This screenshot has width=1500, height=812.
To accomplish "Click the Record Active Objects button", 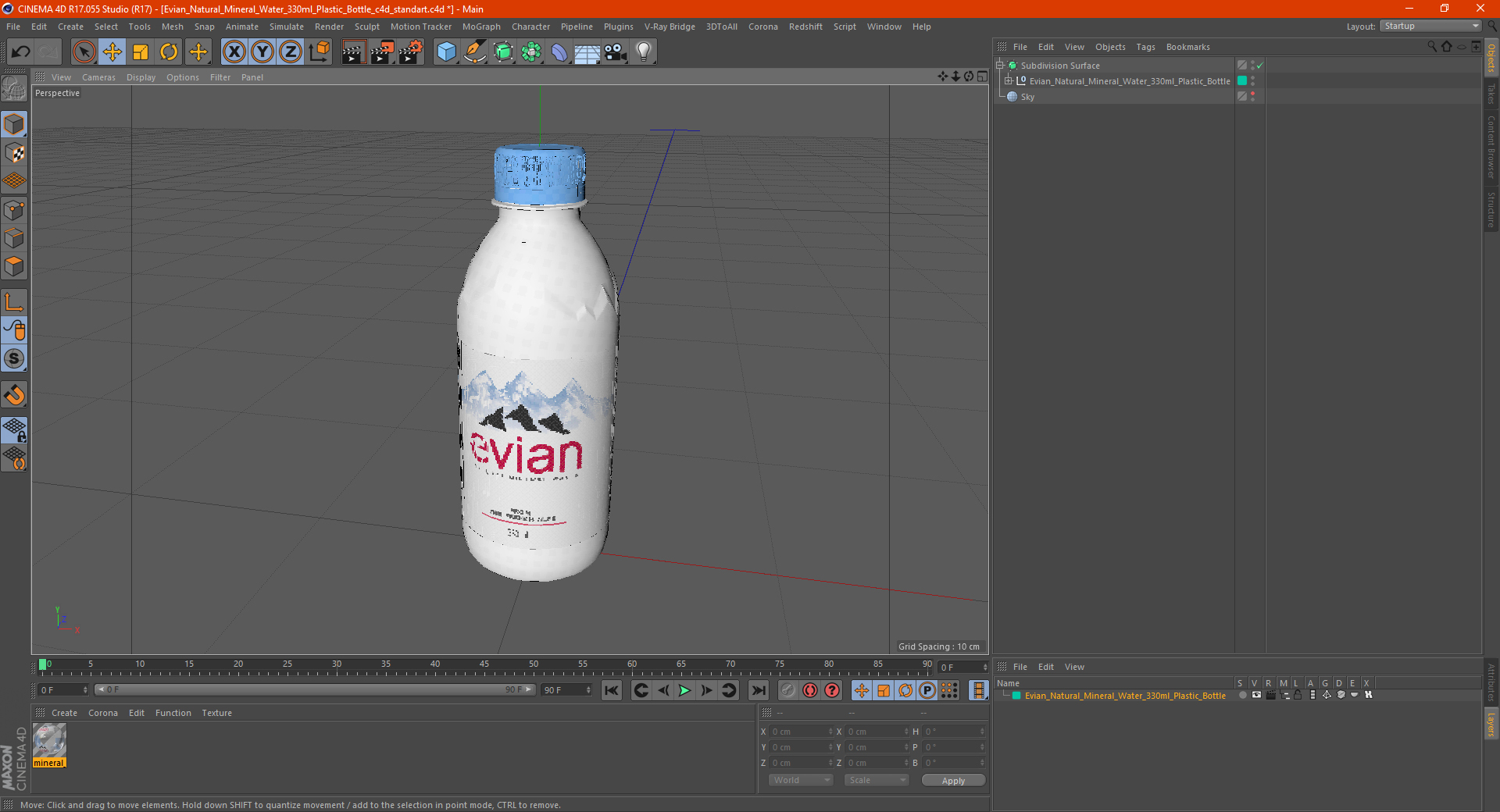I will 787,690.
